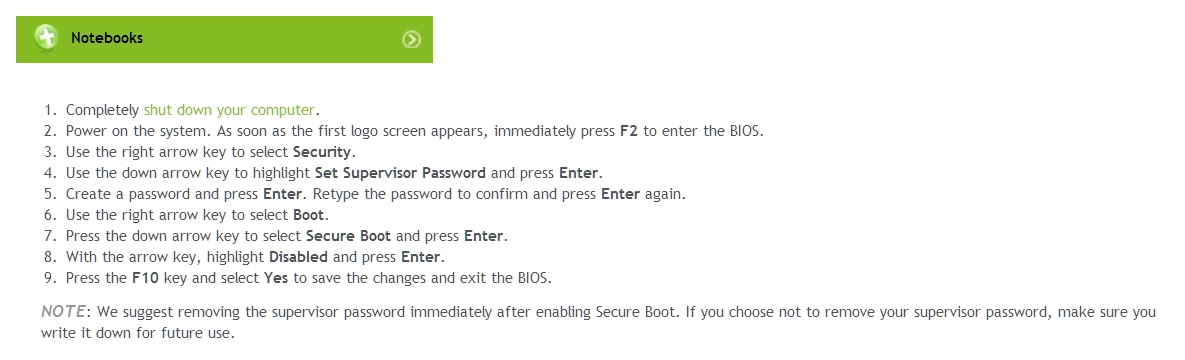Image resolution: width=1185 pixels, height=360 pixels.
Task: Click the bold F2 key text
Action: tap(629, 131)
